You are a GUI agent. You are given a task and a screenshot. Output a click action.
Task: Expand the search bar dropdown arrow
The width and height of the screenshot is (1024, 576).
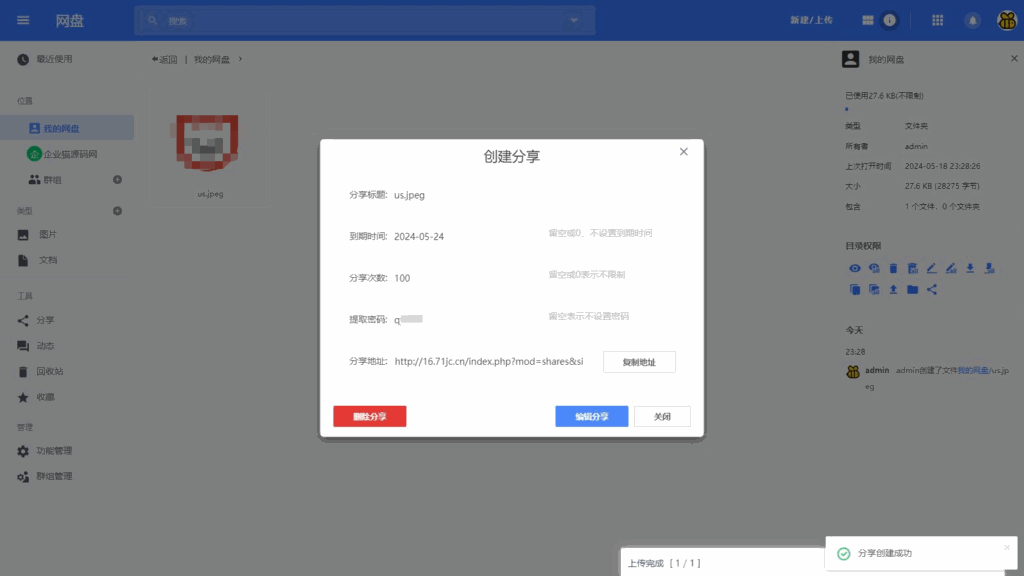[573, 19]
